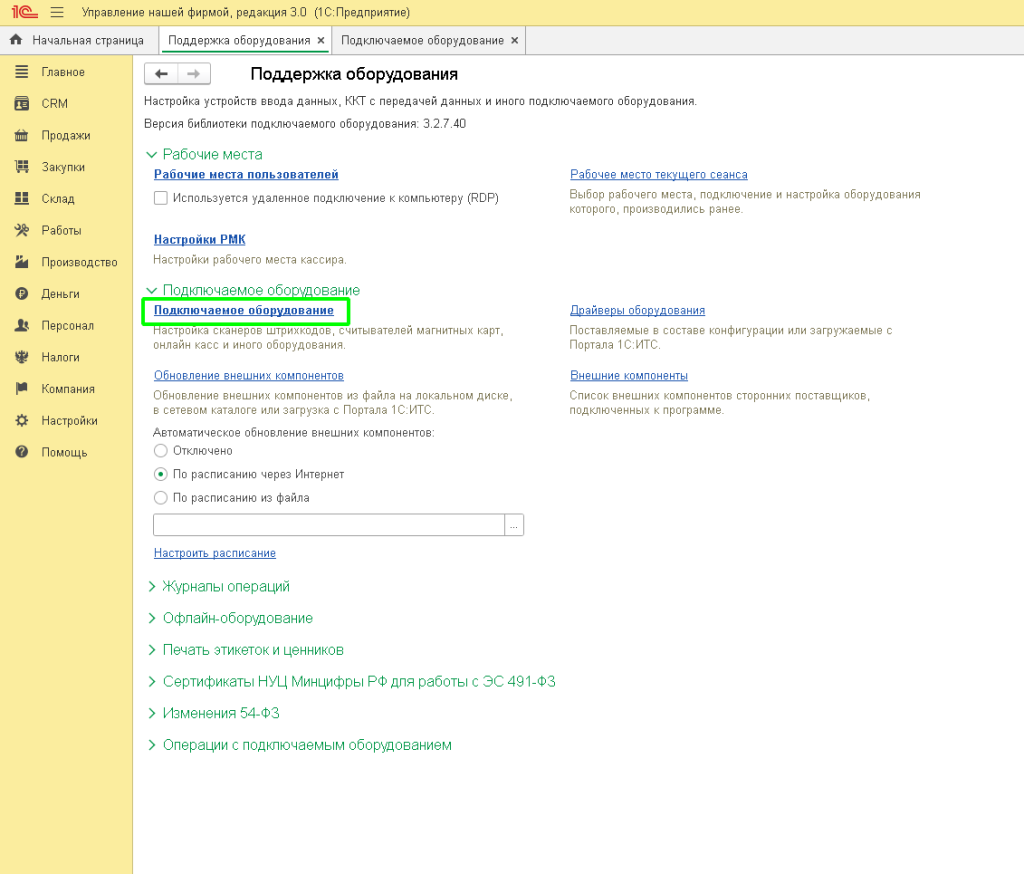The height and width of the screenshot is (874, 1024).
Task: Click the Настроить расписание link
Action: pos(214,553)
